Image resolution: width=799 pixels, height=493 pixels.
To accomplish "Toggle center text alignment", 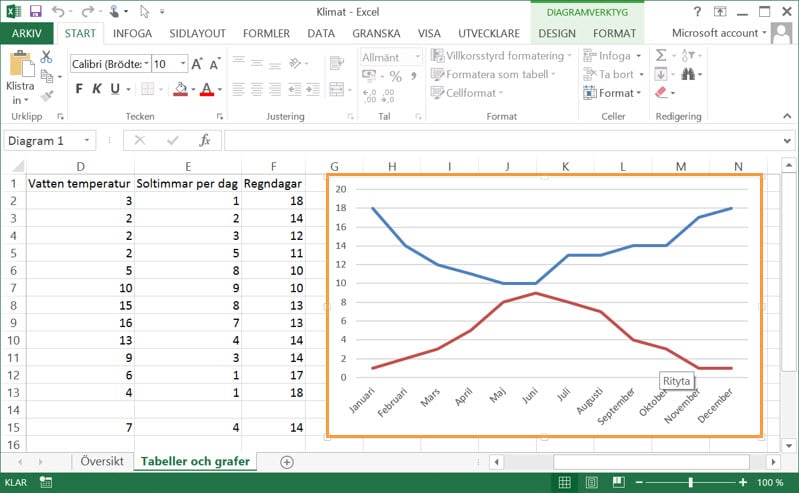I will click(x=257, y=89).
